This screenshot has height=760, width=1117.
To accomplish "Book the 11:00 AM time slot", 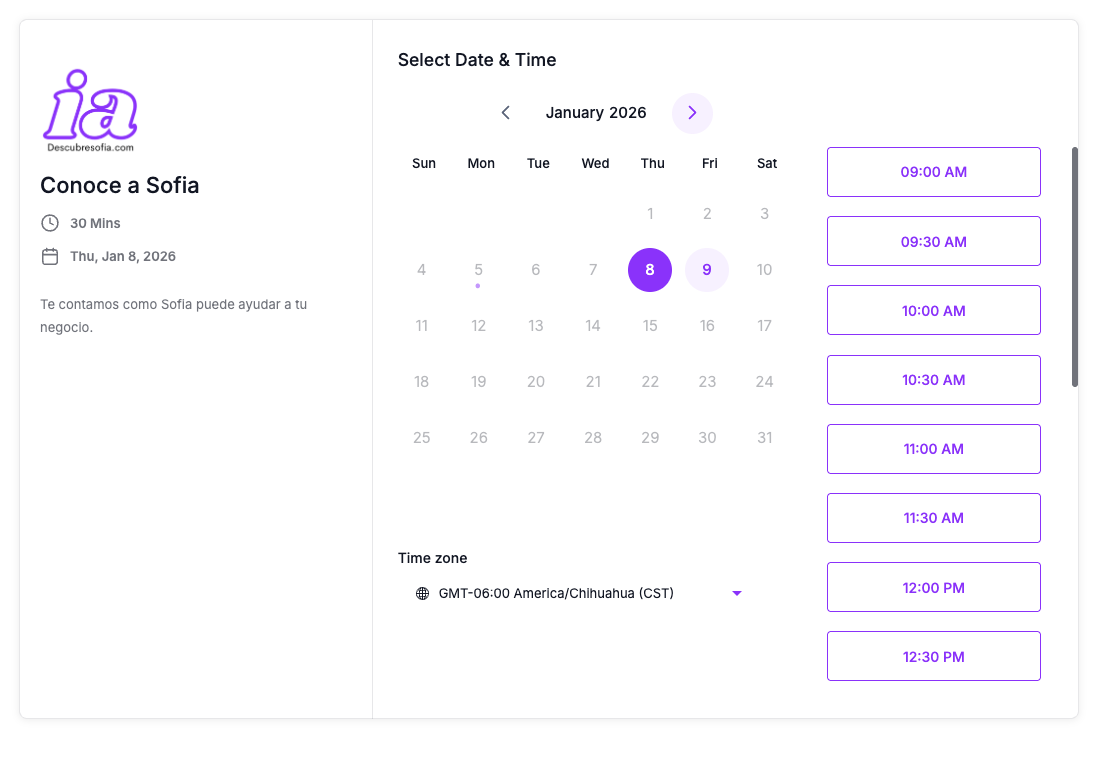I will click(933, 449).
